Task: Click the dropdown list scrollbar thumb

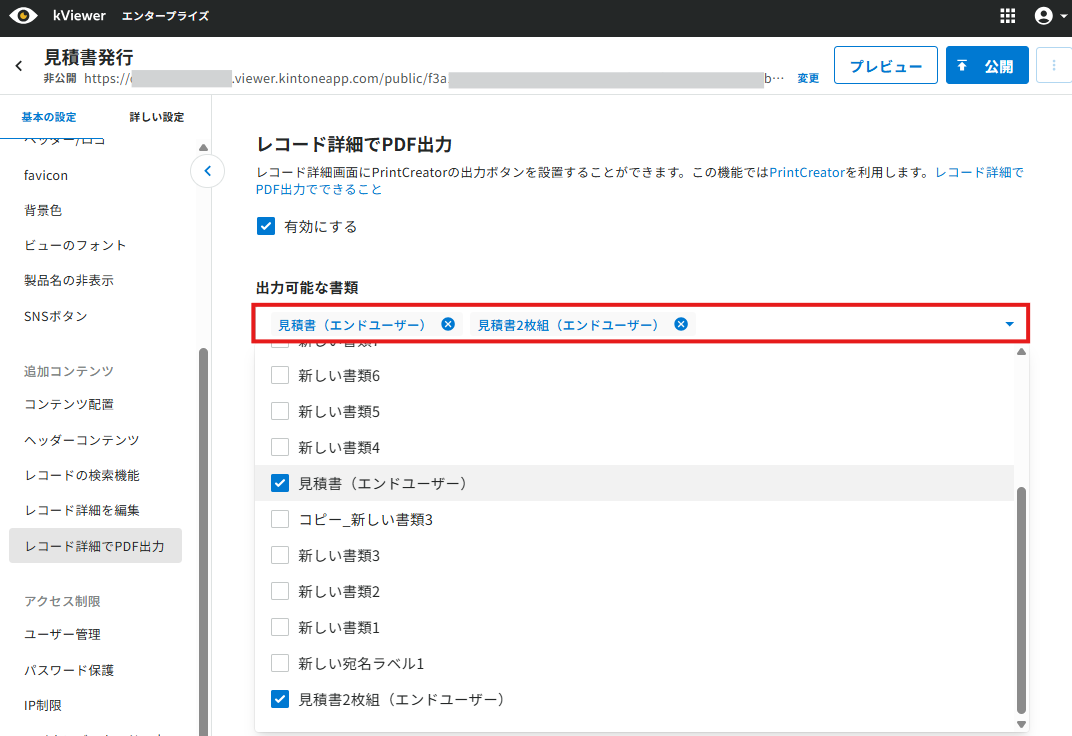Action: [1021, 600]
